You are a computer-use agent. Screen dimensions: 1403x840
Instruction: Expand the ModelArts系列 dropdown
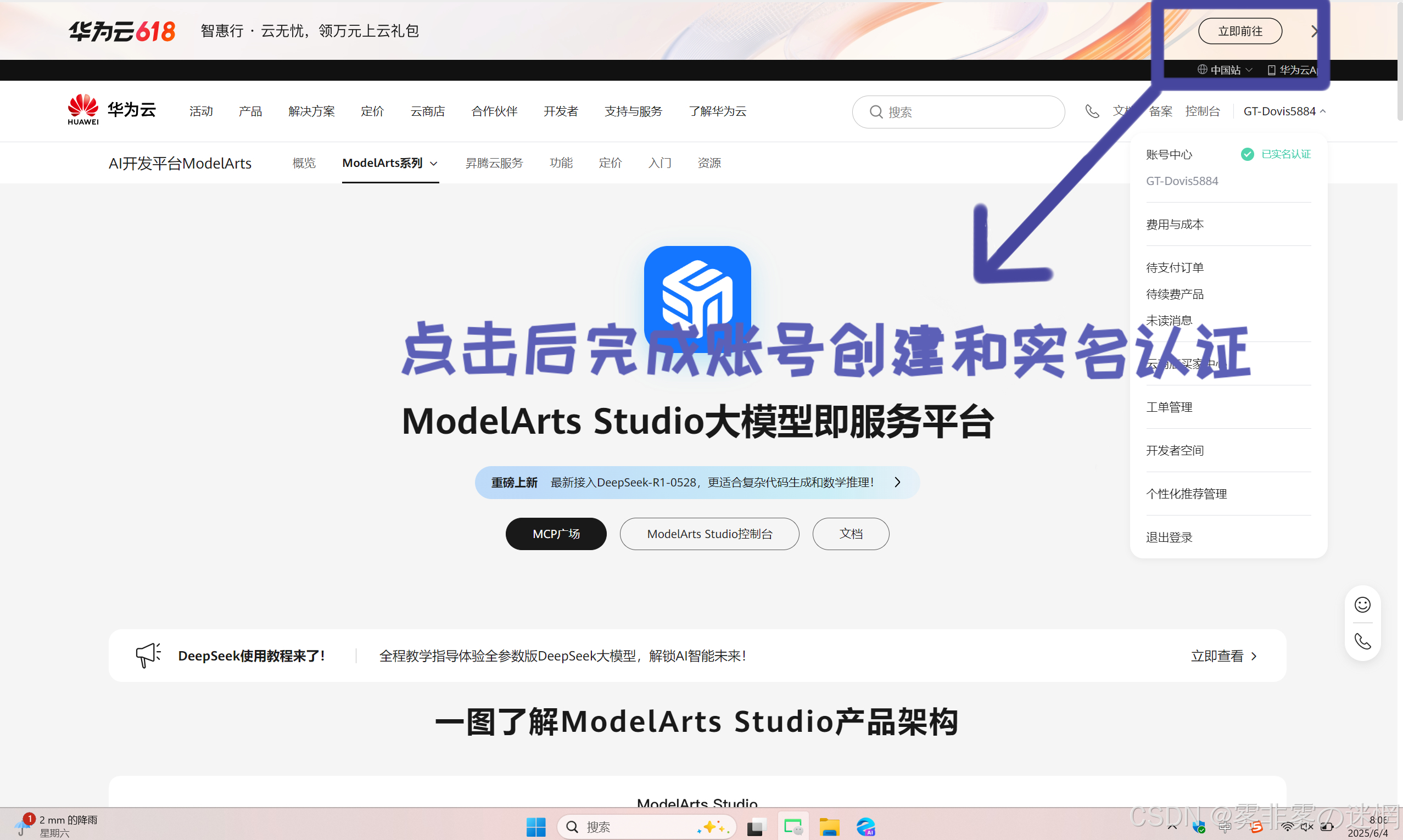pyautogui.click(x=390, y=163)
